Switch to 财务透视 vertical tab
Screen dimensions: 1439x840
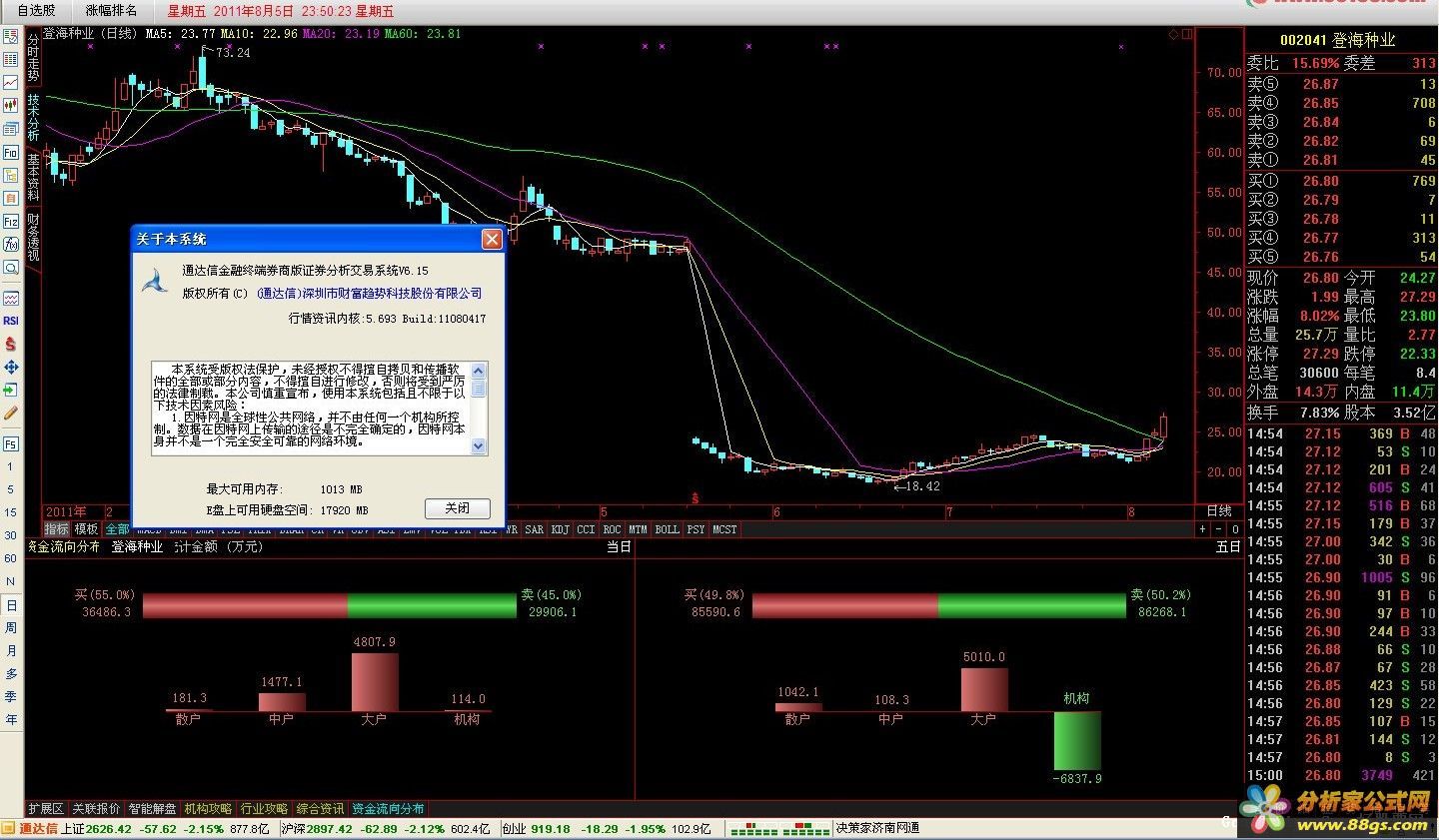click(33, 238)
